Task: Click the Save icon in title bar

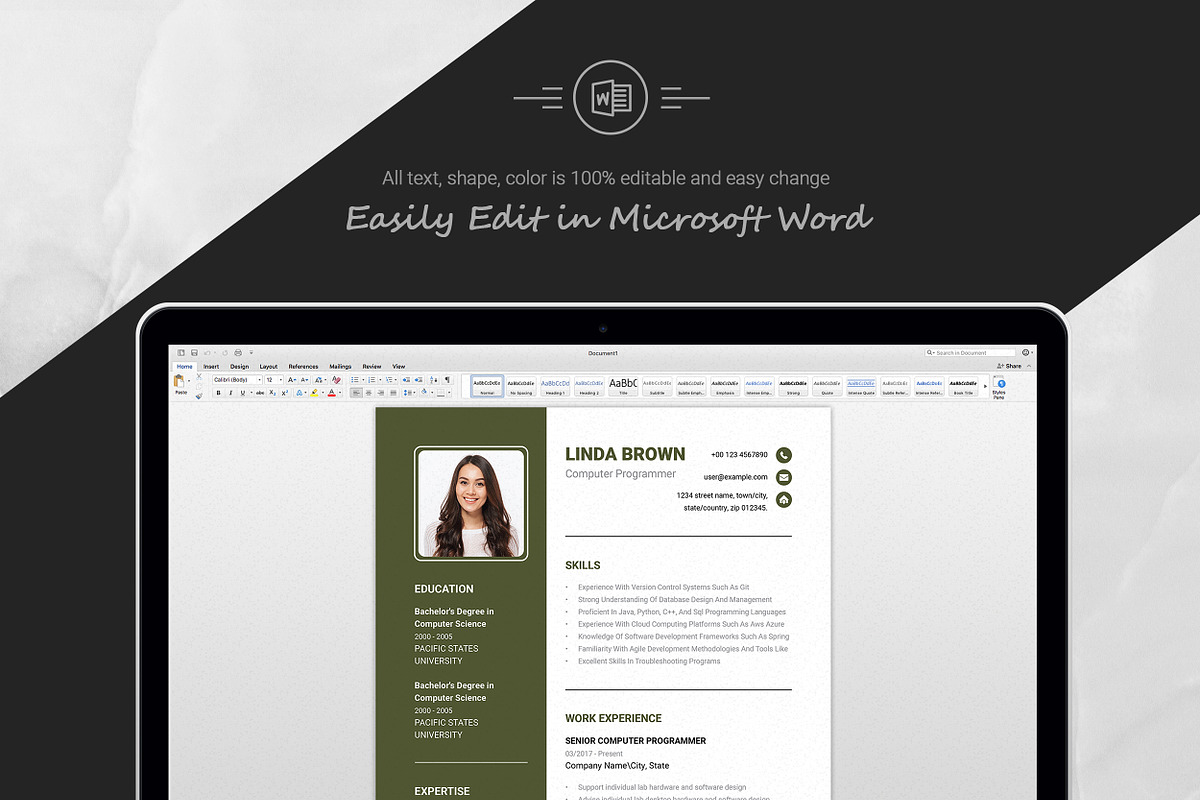Action: pos(194,353)
